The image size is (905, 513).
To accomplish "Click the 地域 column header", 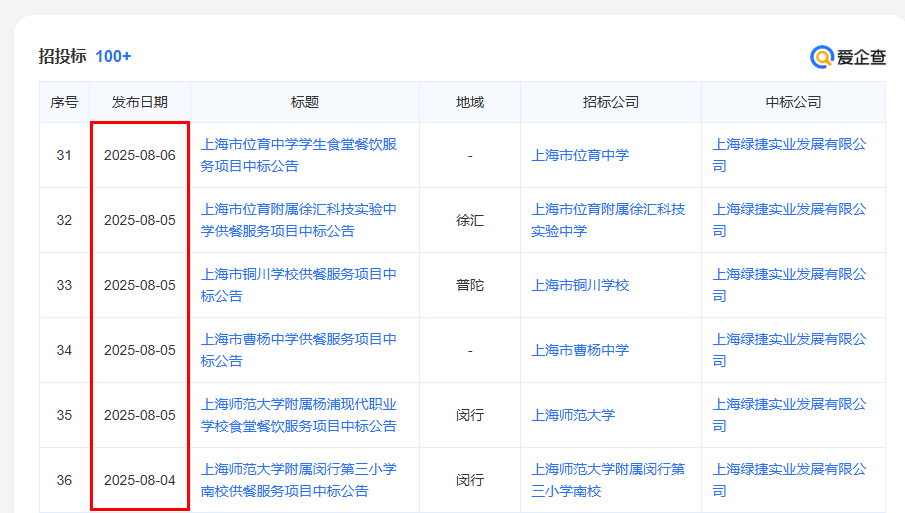I will pyautogui.click(x=470, y=102).
